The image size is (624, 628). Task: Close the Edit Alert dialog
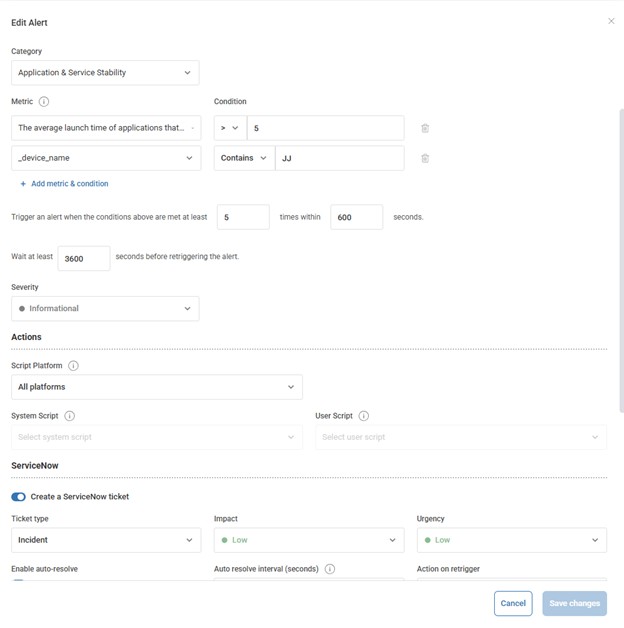[611, 21]
